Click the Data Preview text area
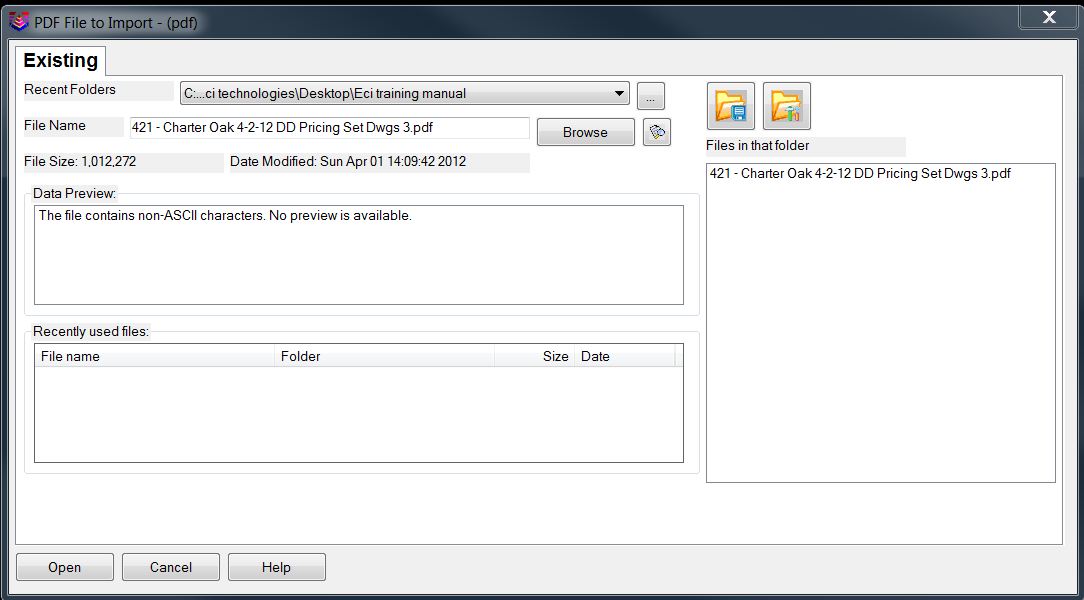The height and width of the screenshot is (600, 1084). (359, 254)
